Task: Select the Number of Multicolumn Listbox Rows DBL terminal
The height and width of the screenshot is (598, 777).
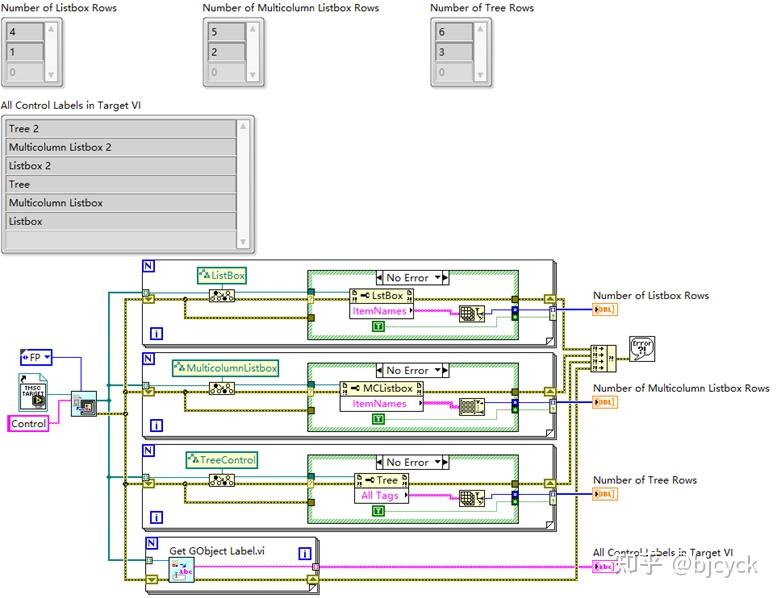Action: 605,402
